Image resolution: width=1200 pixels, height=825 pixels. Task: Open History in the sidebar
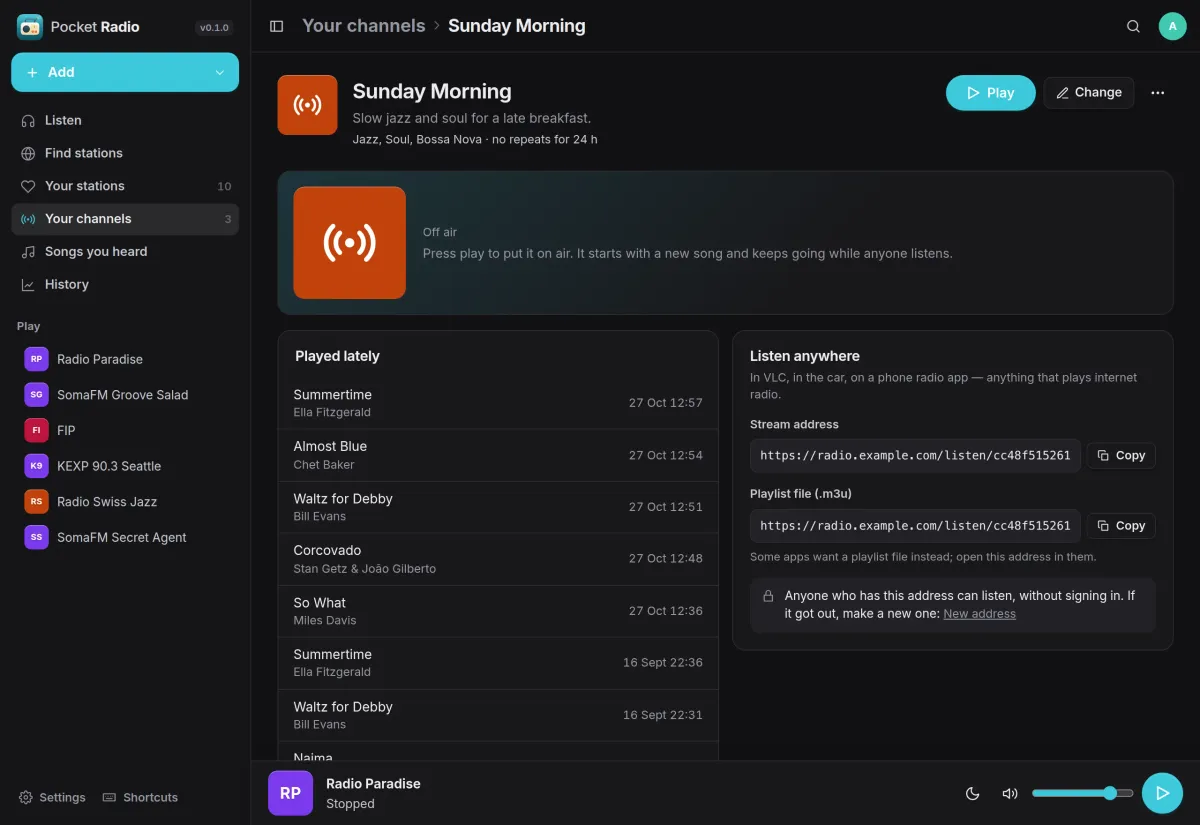[125, 284]
